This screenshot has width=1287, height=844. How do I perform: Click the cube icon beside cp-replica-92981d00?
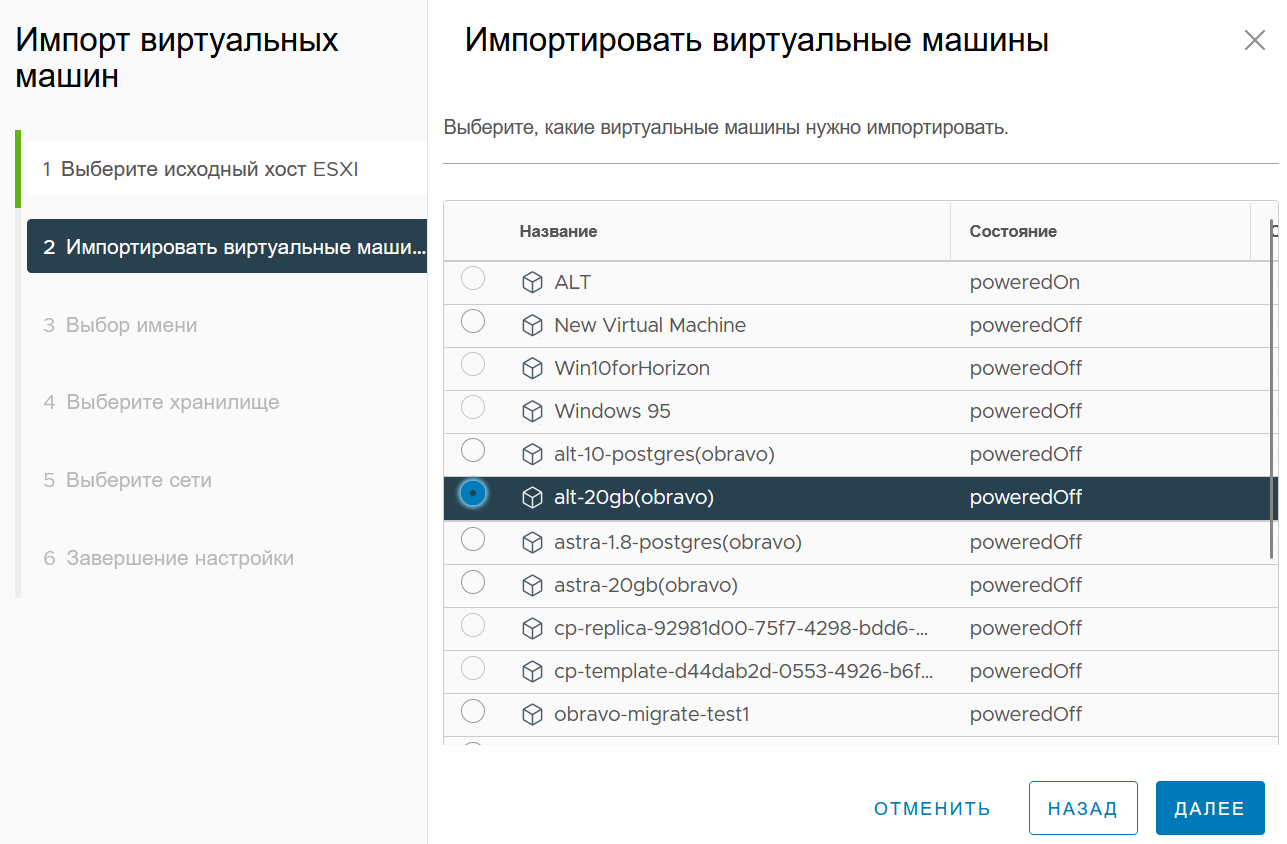(532, 629)
